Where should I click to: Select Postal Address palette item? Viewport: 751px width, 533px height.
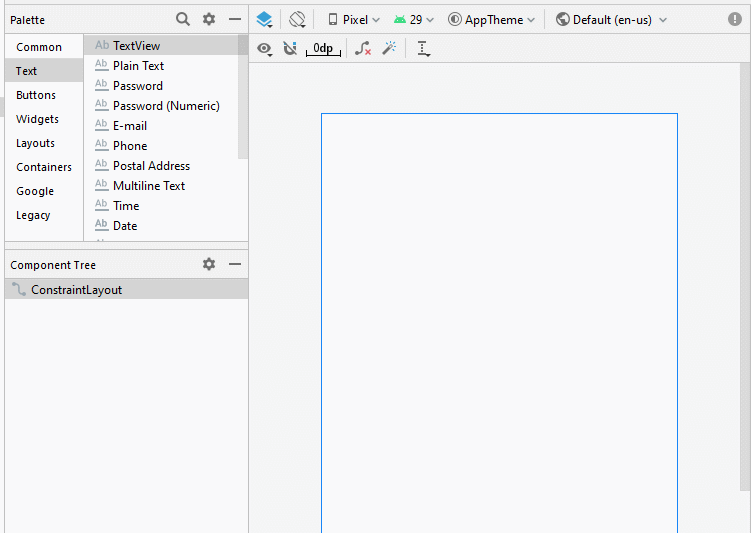(161, 166)
